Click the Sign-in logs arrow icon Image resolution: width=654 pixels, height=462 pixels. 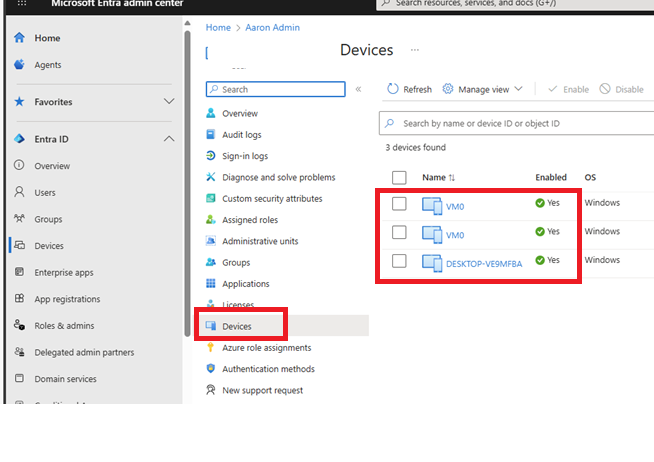pyautogui.click(x=211, y=156)
